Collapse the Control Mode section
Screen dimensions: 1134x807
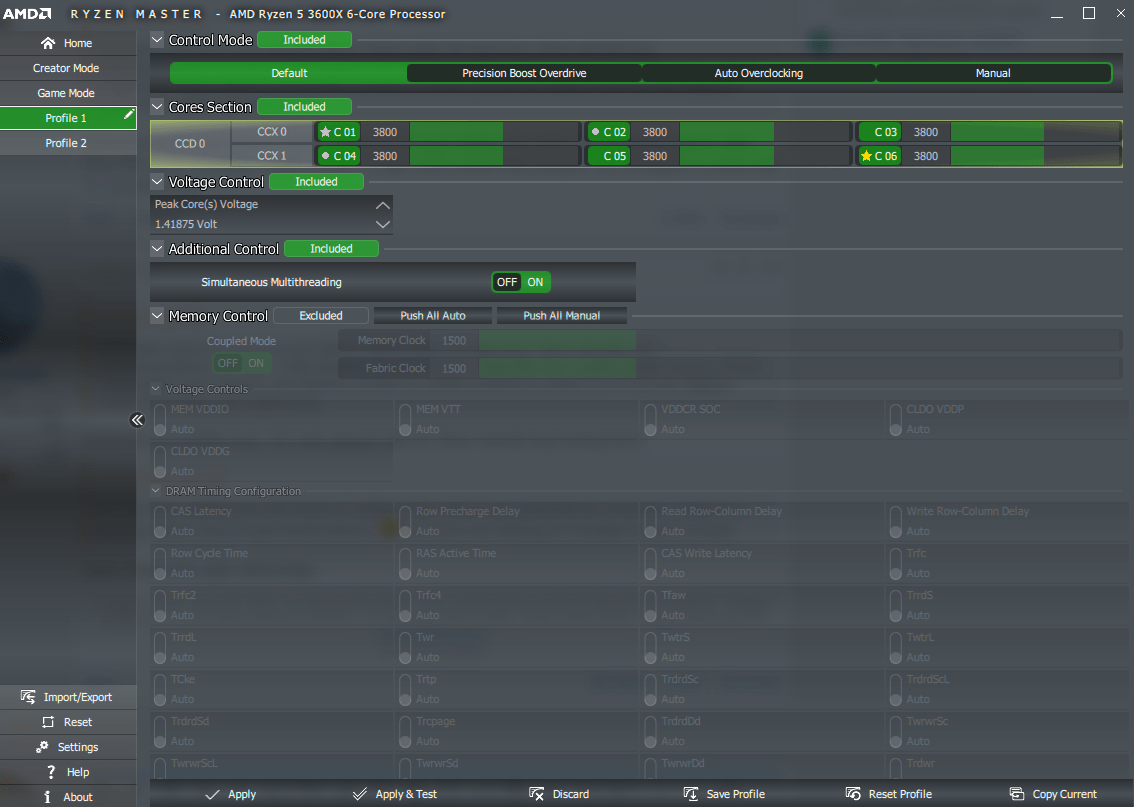click(x=157, y=40)
